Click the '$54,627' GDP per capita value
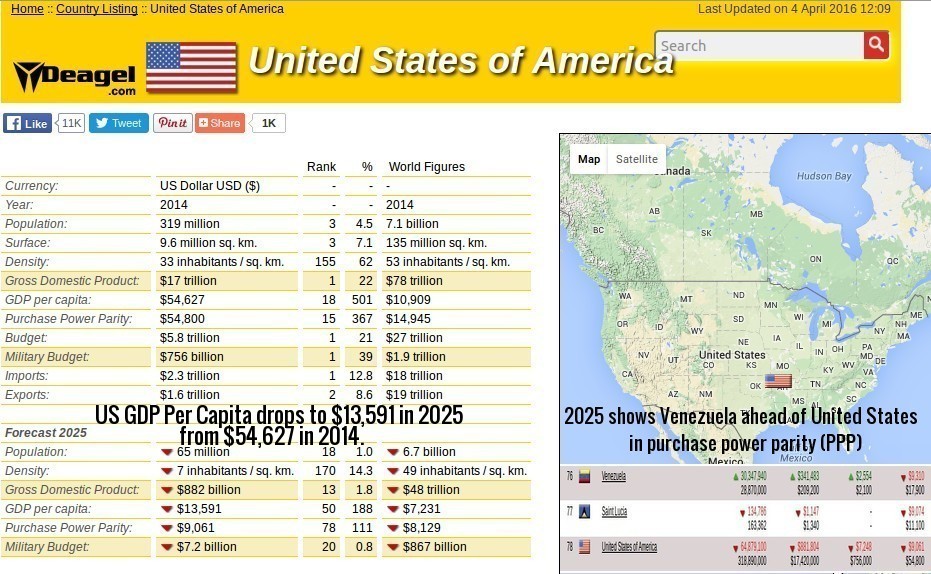Viewport: 931px width, 574px height. pos(182,300)
